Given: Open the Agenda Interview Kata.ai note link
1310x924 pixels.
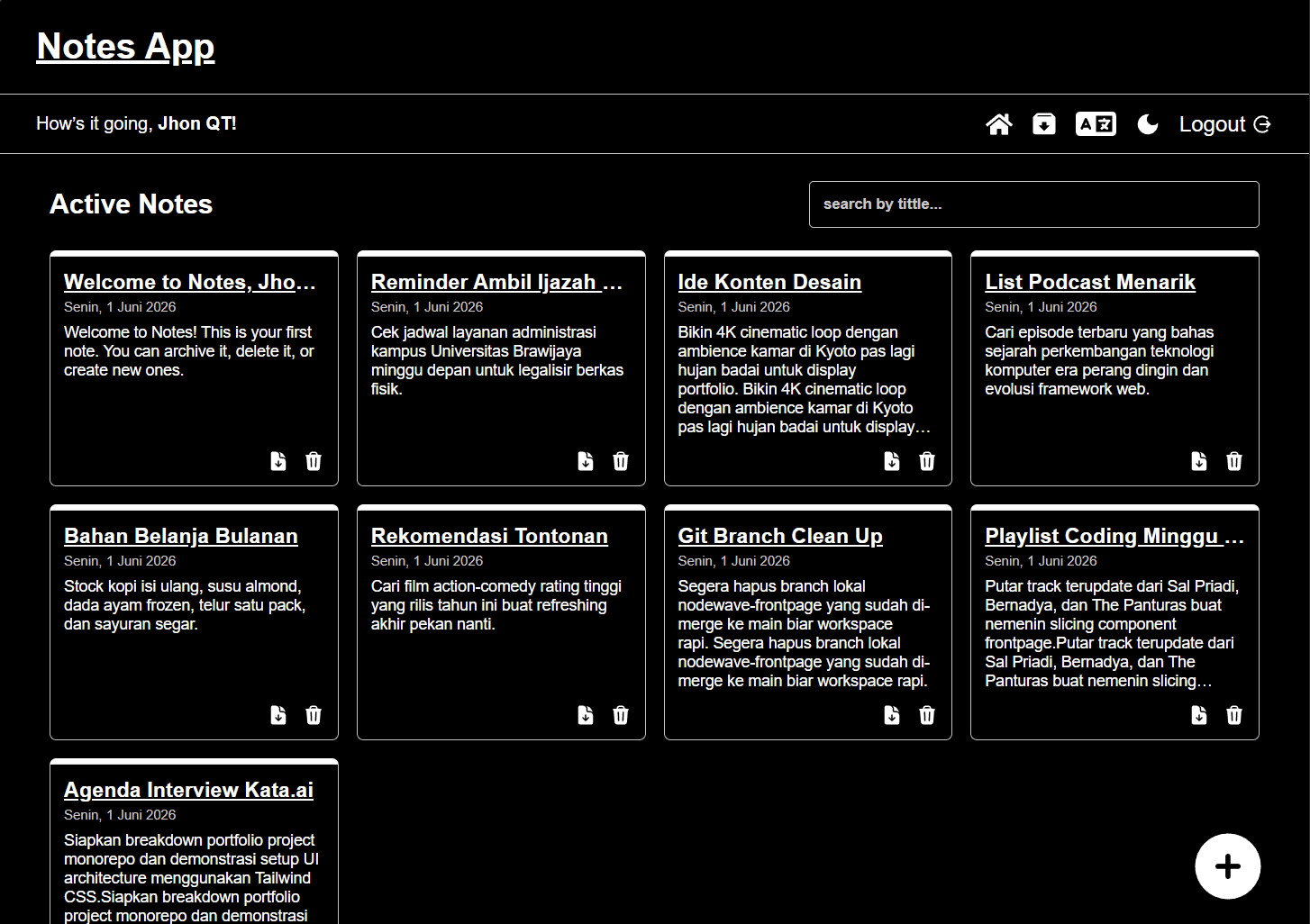Looking at the screenshot, I should (188, 790).
